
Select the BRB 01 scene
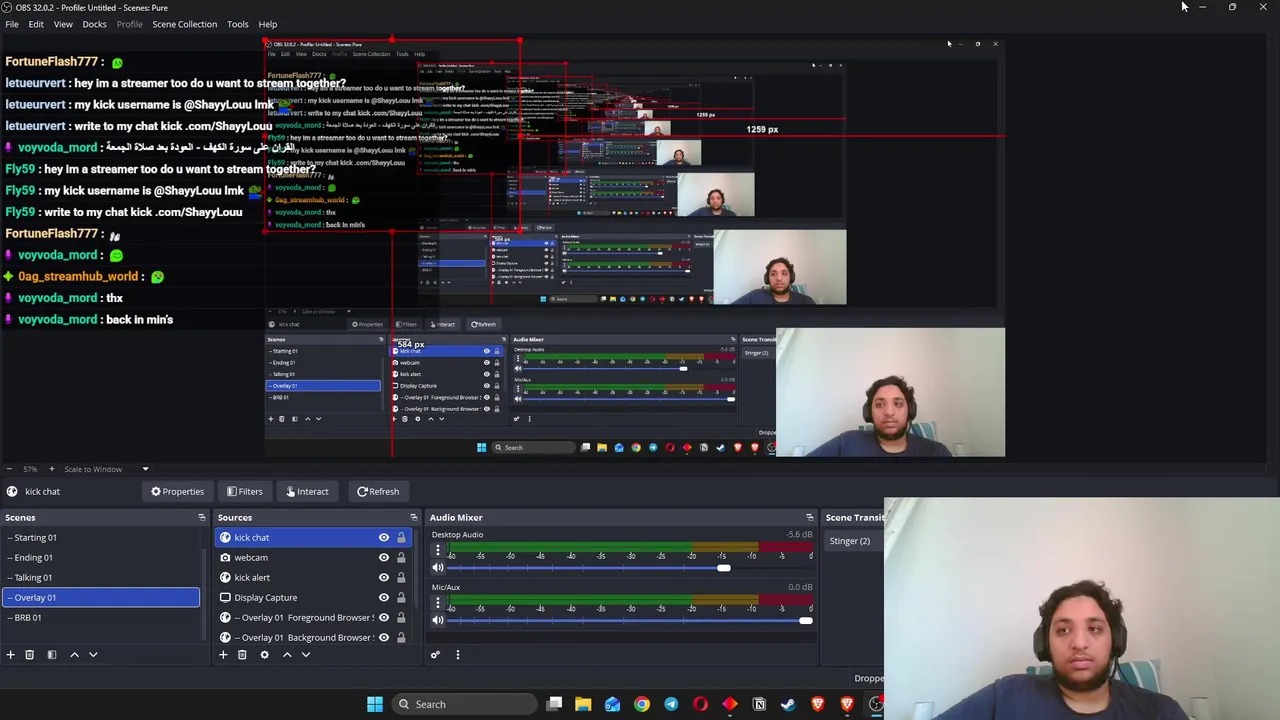100,618
